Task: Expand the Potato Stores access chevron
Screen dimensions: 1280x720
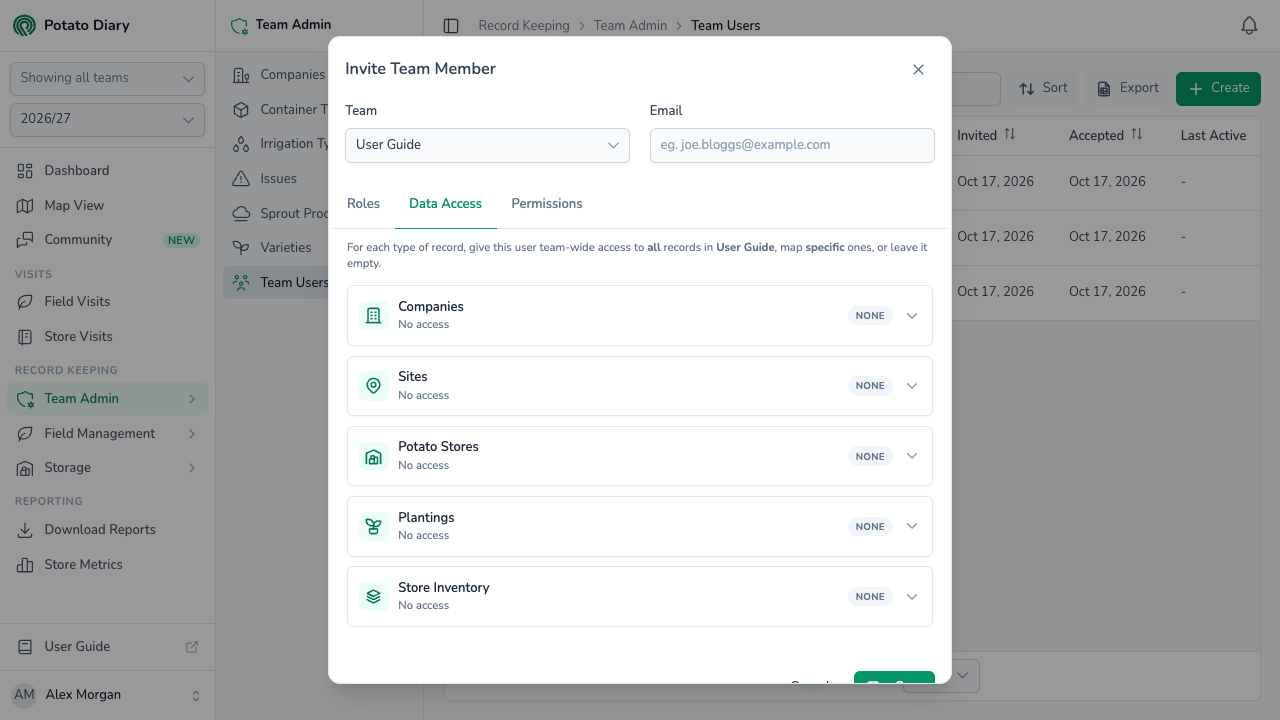Action: 912,456
